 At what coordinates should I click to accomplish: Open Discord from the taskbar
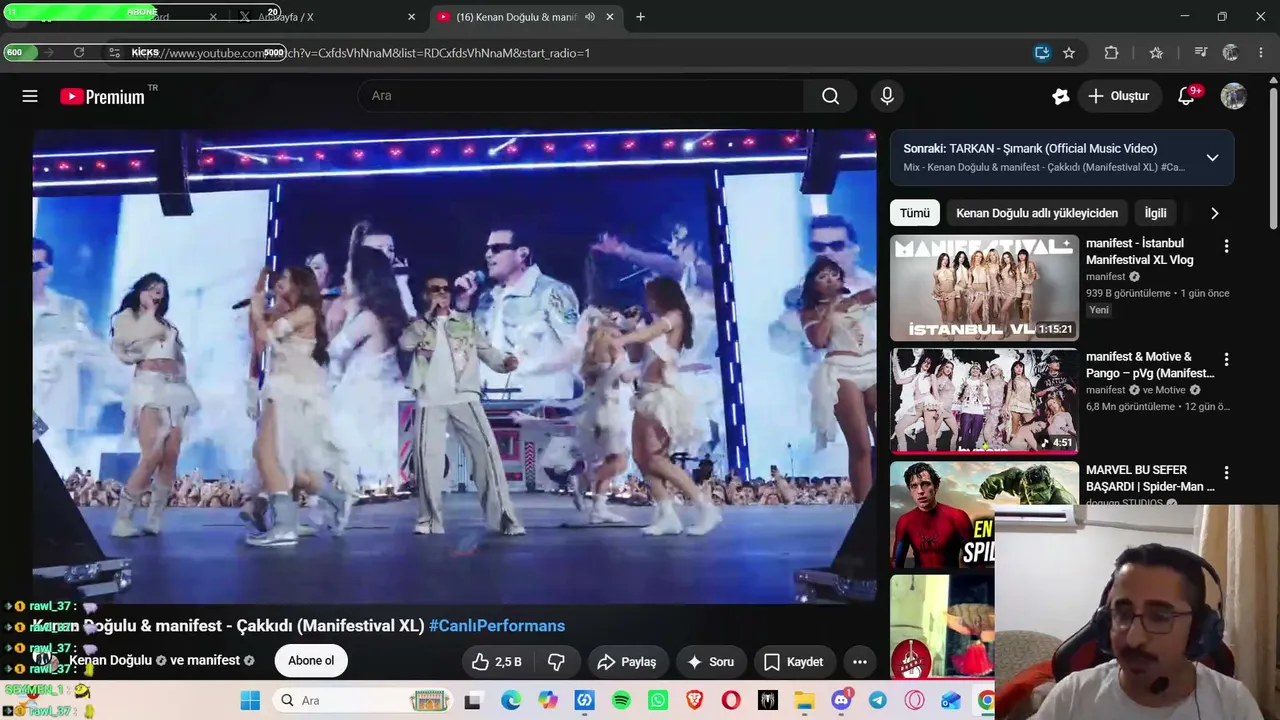click(x=841, y=701)
